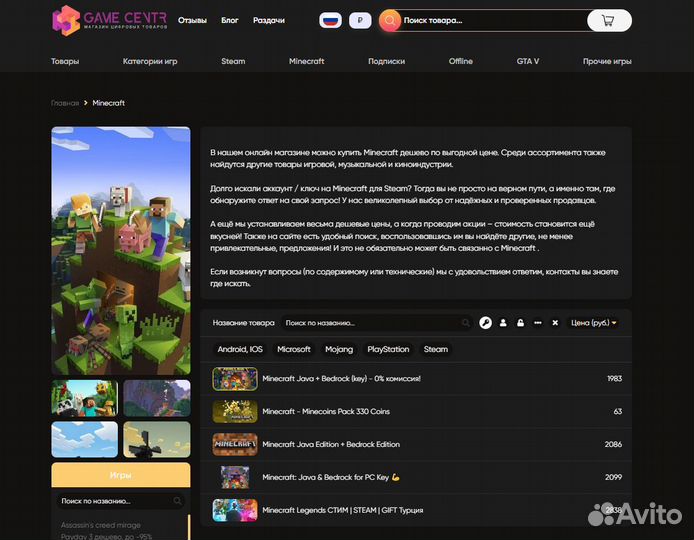Click the Игры sidebar button
The height and width of the screenshot is (540, 694).
[121, 475]
